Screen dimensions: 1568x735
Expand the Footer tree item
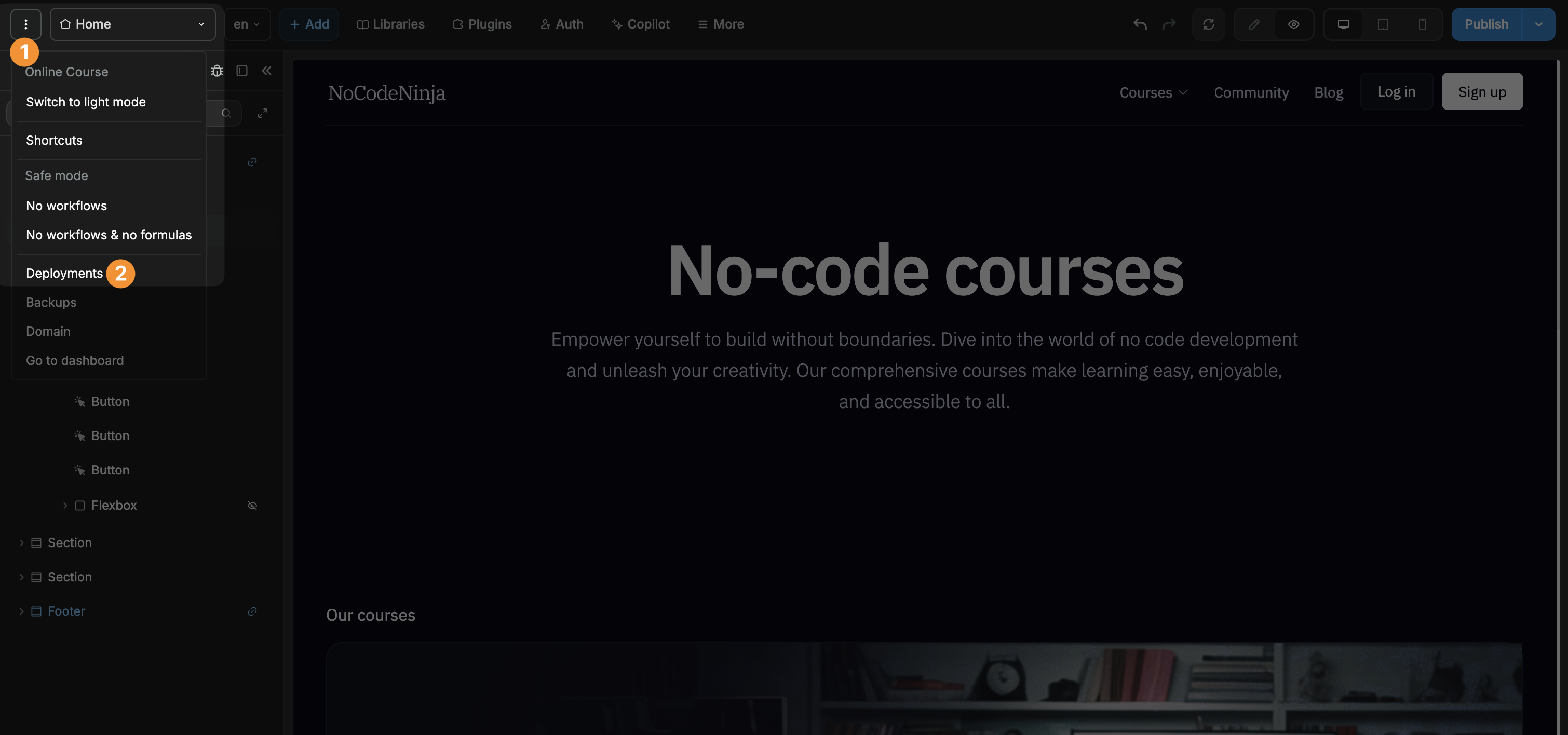coord(22,611)
